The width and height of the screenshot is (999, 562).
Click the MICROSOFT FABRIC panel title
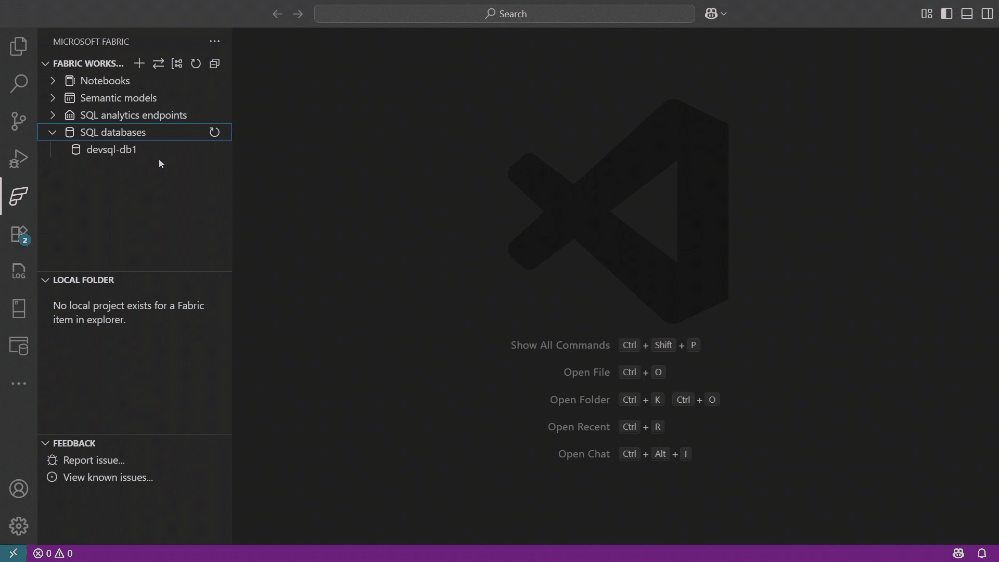91,41
